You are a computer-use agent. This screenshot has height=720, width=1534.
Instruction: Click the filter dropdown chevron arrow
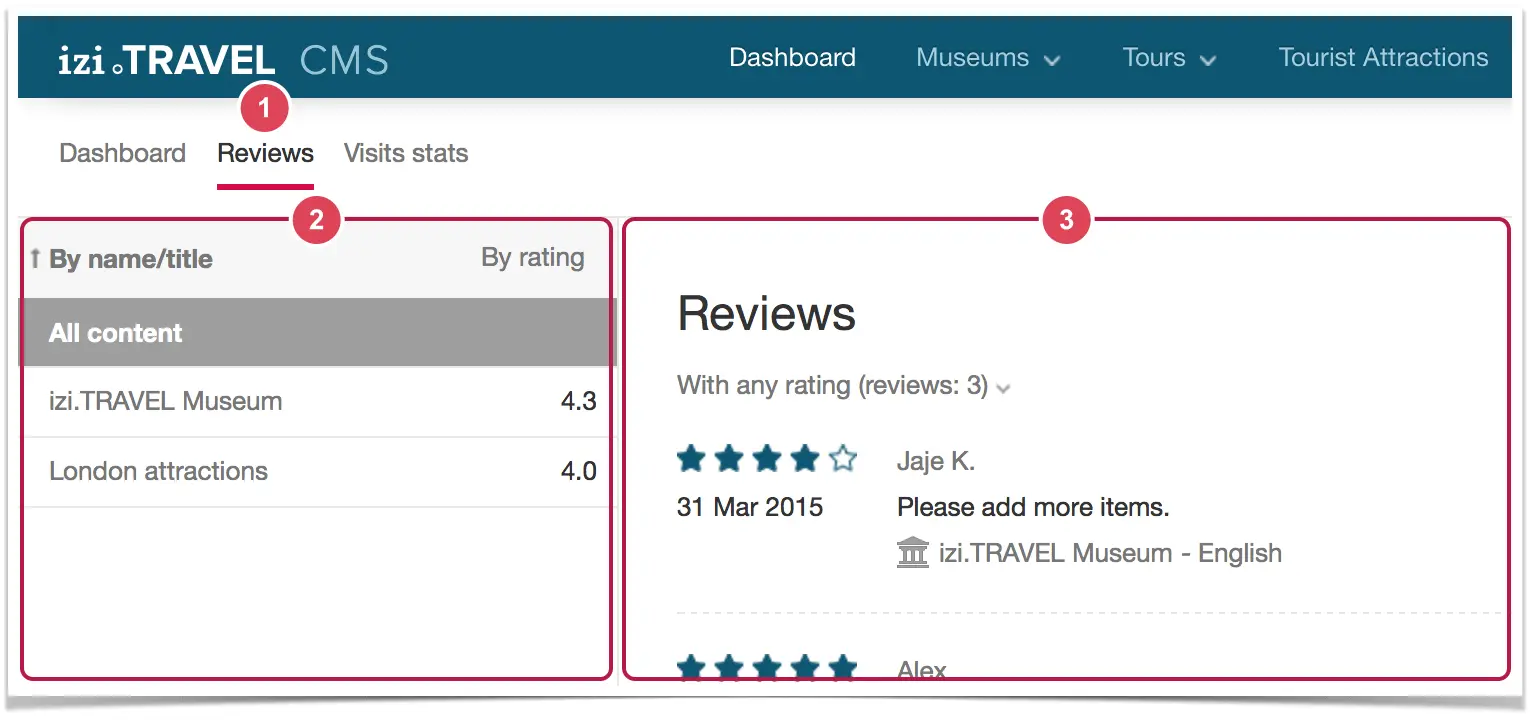click(1003, 388)
